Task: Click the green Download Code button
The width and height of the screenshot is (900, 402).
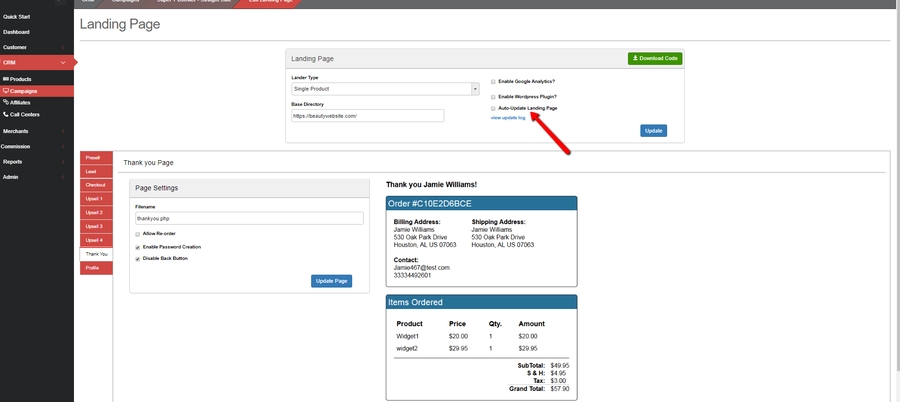Action: pos(655,59)
